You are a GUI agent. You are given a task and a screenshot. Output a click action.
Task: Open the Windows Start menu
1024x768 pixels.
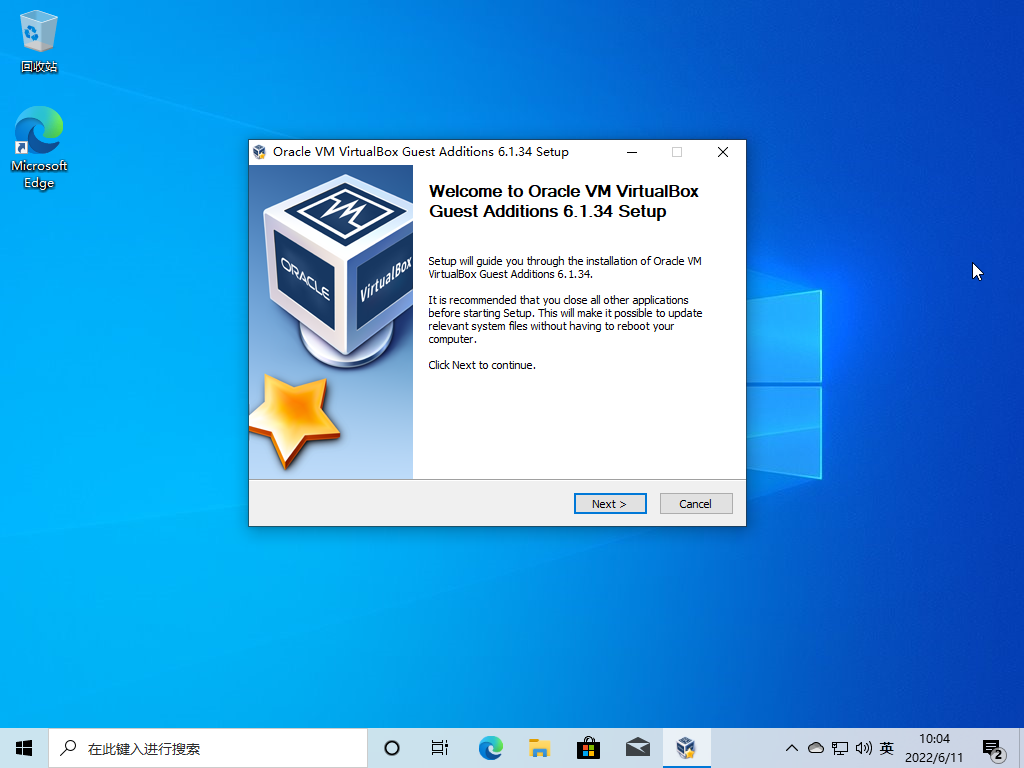coord(23,747)
